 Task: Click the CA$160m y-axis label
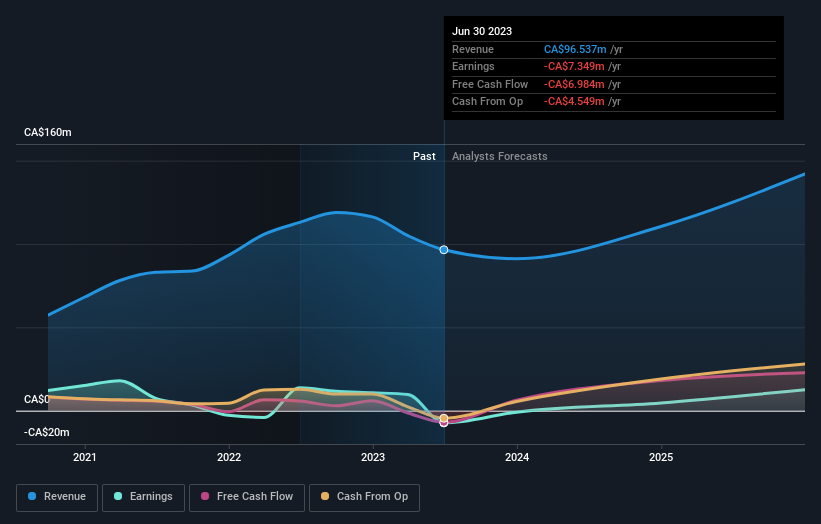[48, 132]
